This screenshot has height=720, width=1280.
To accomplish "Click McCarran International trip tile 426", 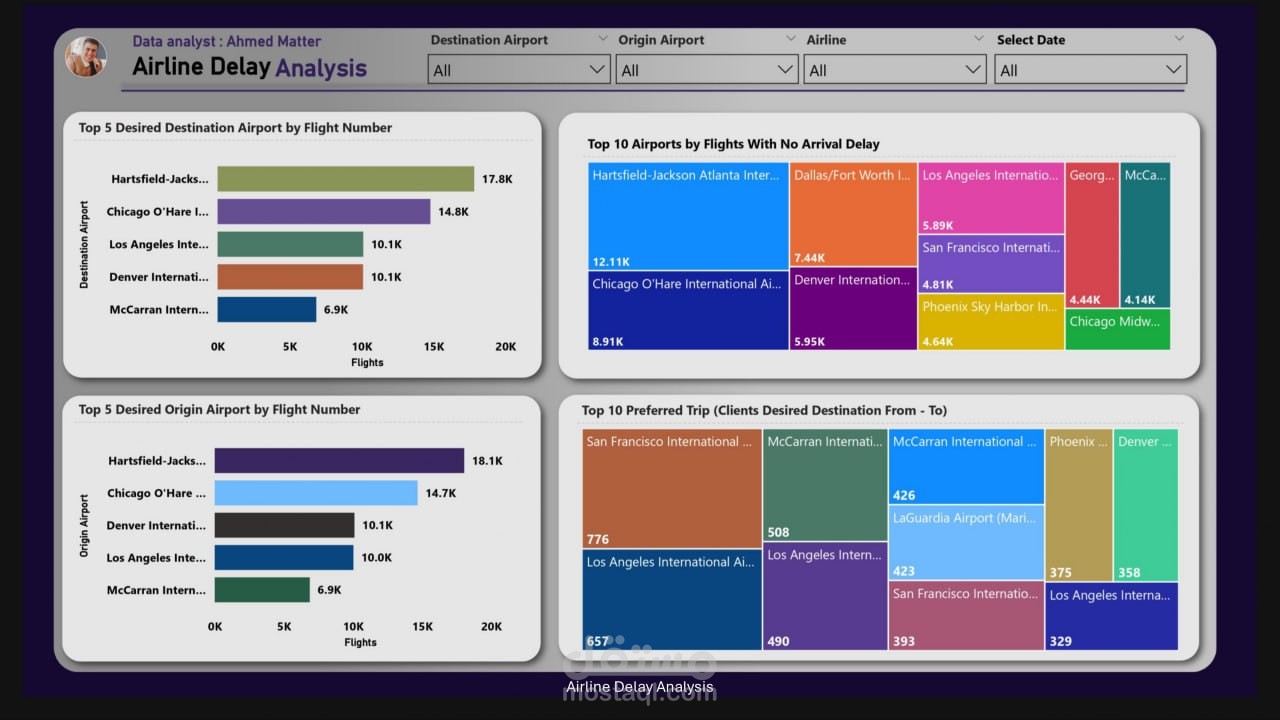I will coord(966,467).
